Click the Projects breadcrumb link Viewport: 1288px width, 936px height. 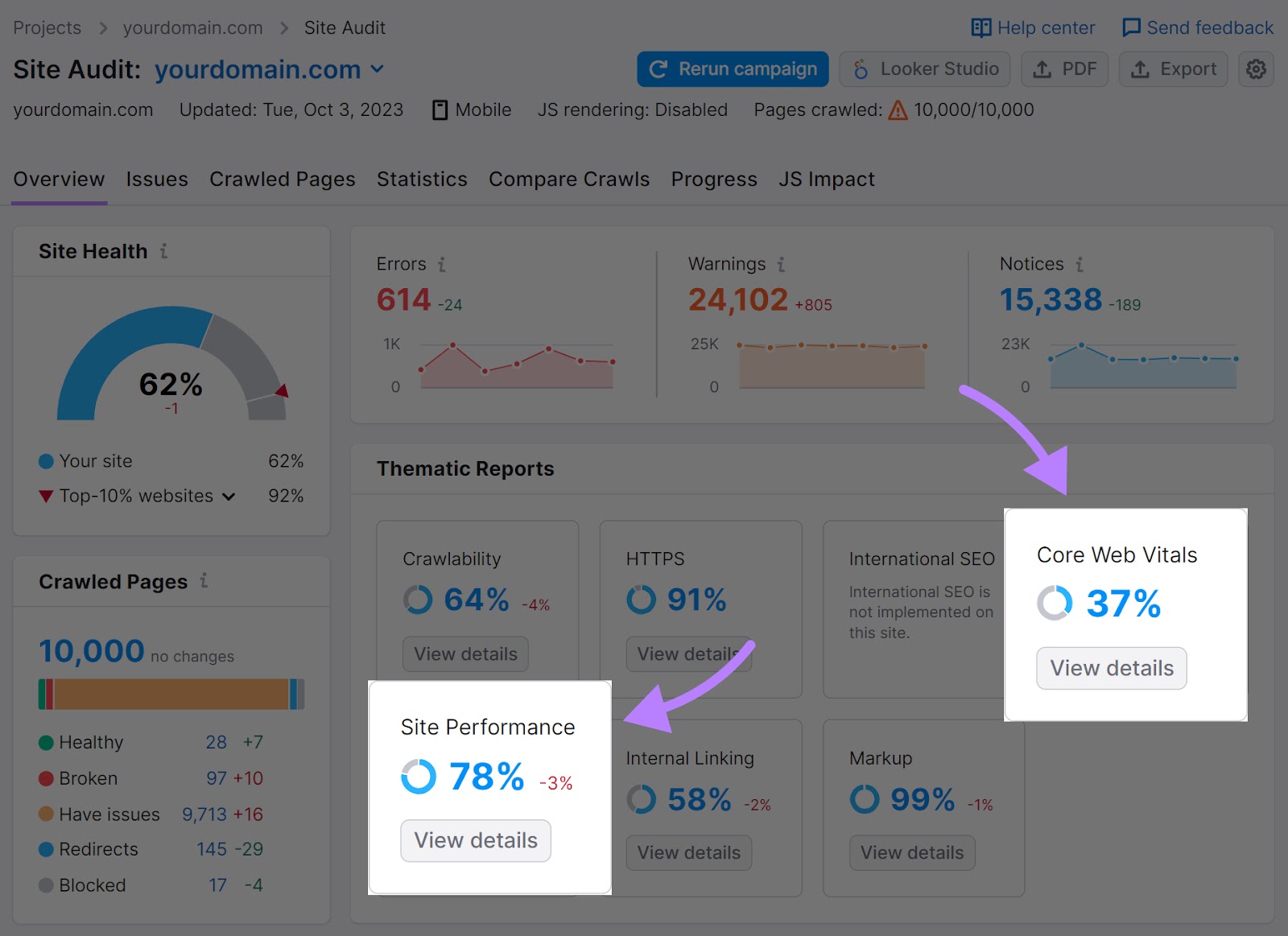(47, 27)
